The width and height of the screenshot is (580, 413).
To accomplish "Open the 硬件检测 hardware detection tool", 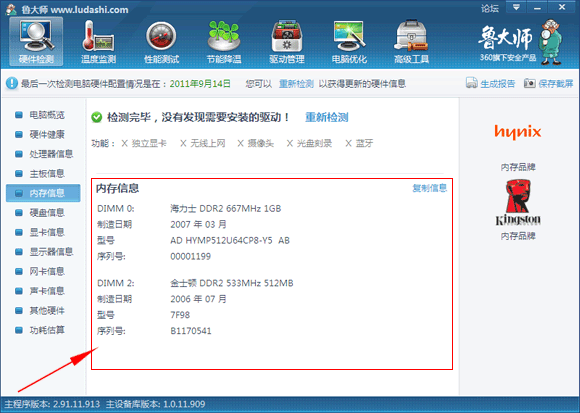I will pos(36,42).
